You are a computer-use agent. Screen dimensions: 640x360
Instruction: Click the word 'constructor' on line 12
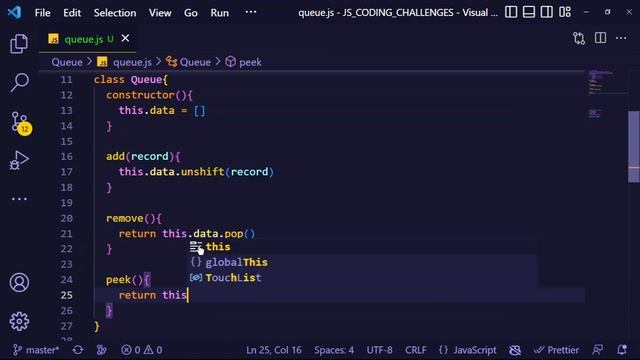point(140,95)
